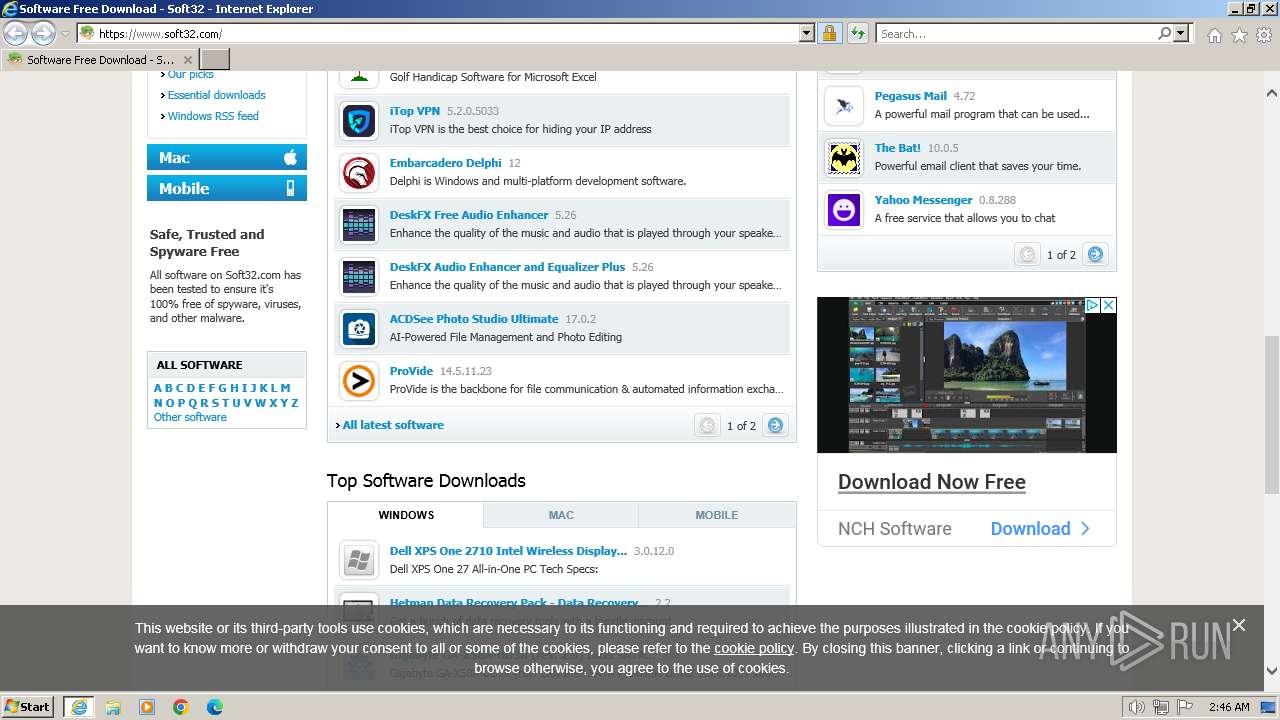Image resolution: width=1280 pixels, height=720 pixels.
Task: Click the DeskFX Free Audio Enhancer icon
Action: [x=359, y=224]
